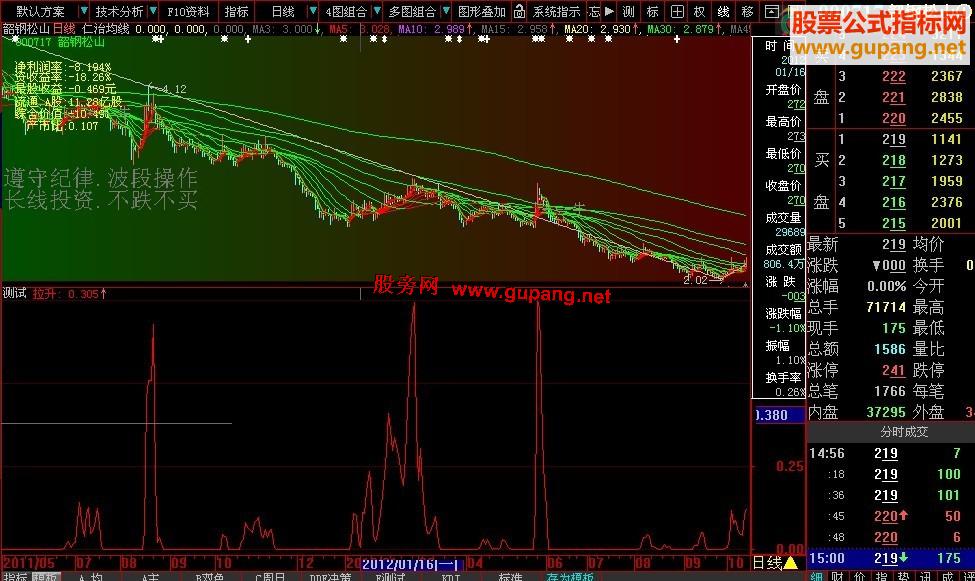Image resolution: width=975 pixels, height=581 pixels.
Task: Click the 14:56 trade row
Action: tap(890, 453)
